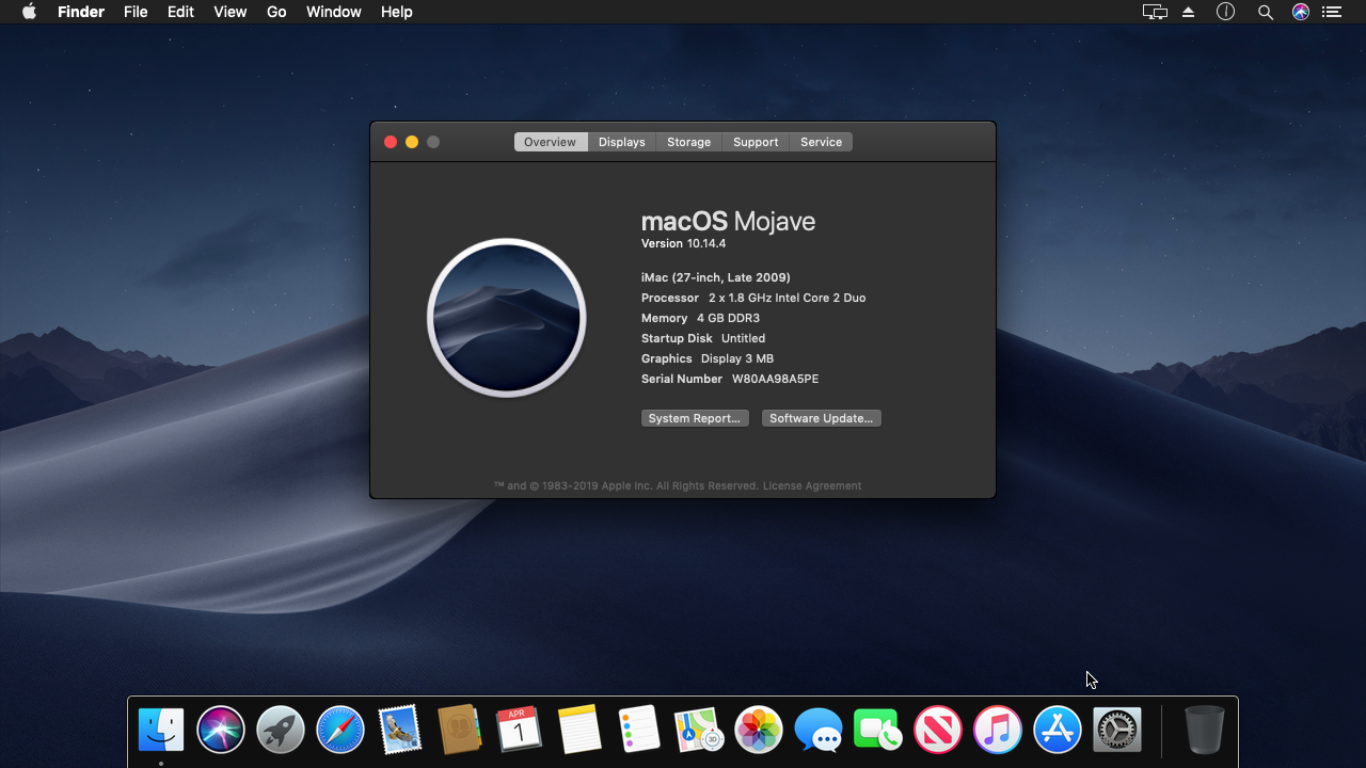Open Spotlight search magnifier in menu bar
Screen dimensions: 1366x768
1265,12
